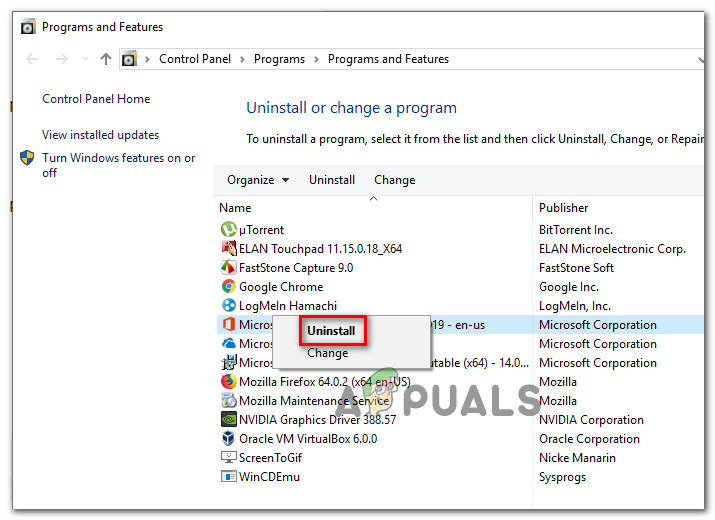
Task: Click the LogMeIn Hamachi icon
Action: [228, 306]
